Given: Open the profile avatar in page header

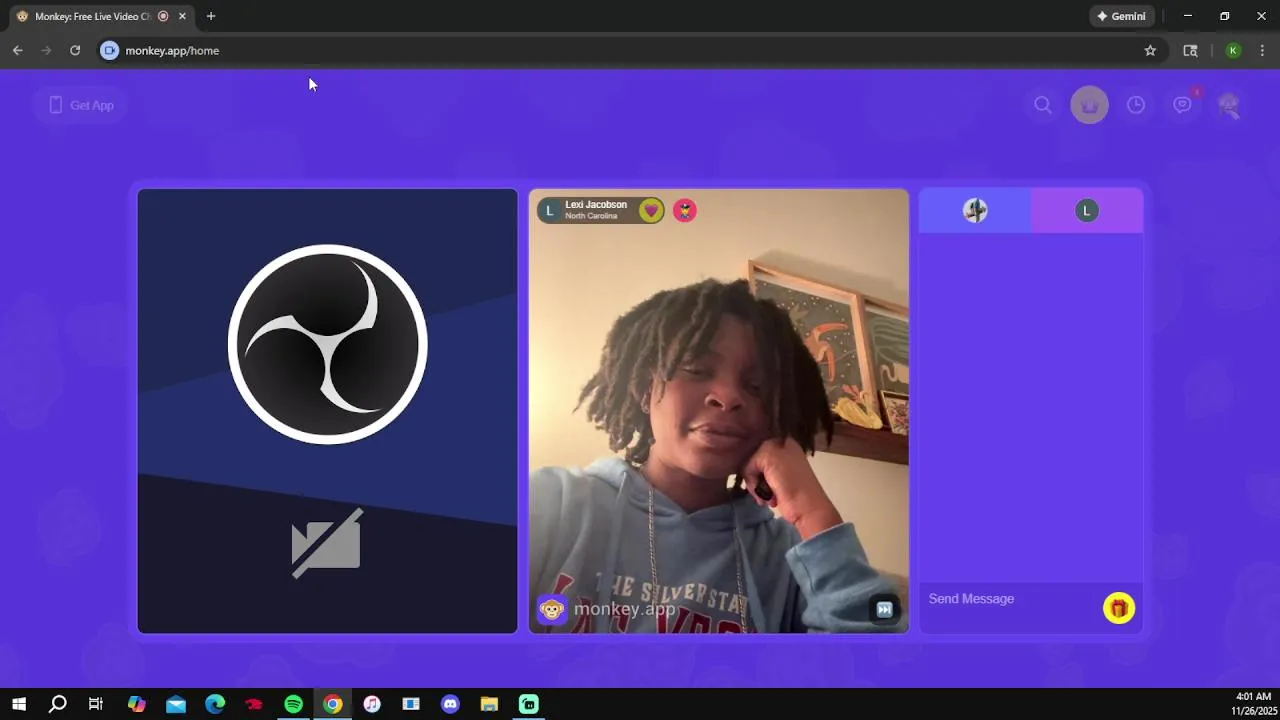Looking at the screenshot, I should click(1228, 105).
